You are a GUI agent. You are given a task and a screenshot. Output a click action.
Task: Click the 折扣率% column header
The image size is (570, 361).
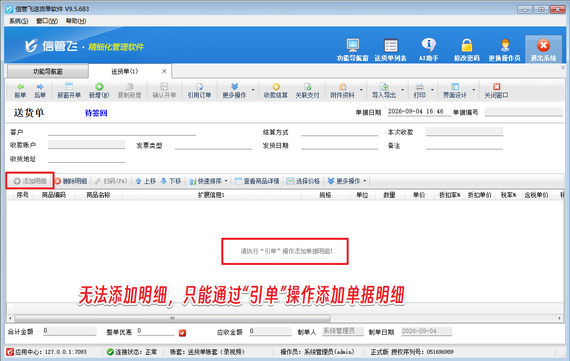(450, 195)
